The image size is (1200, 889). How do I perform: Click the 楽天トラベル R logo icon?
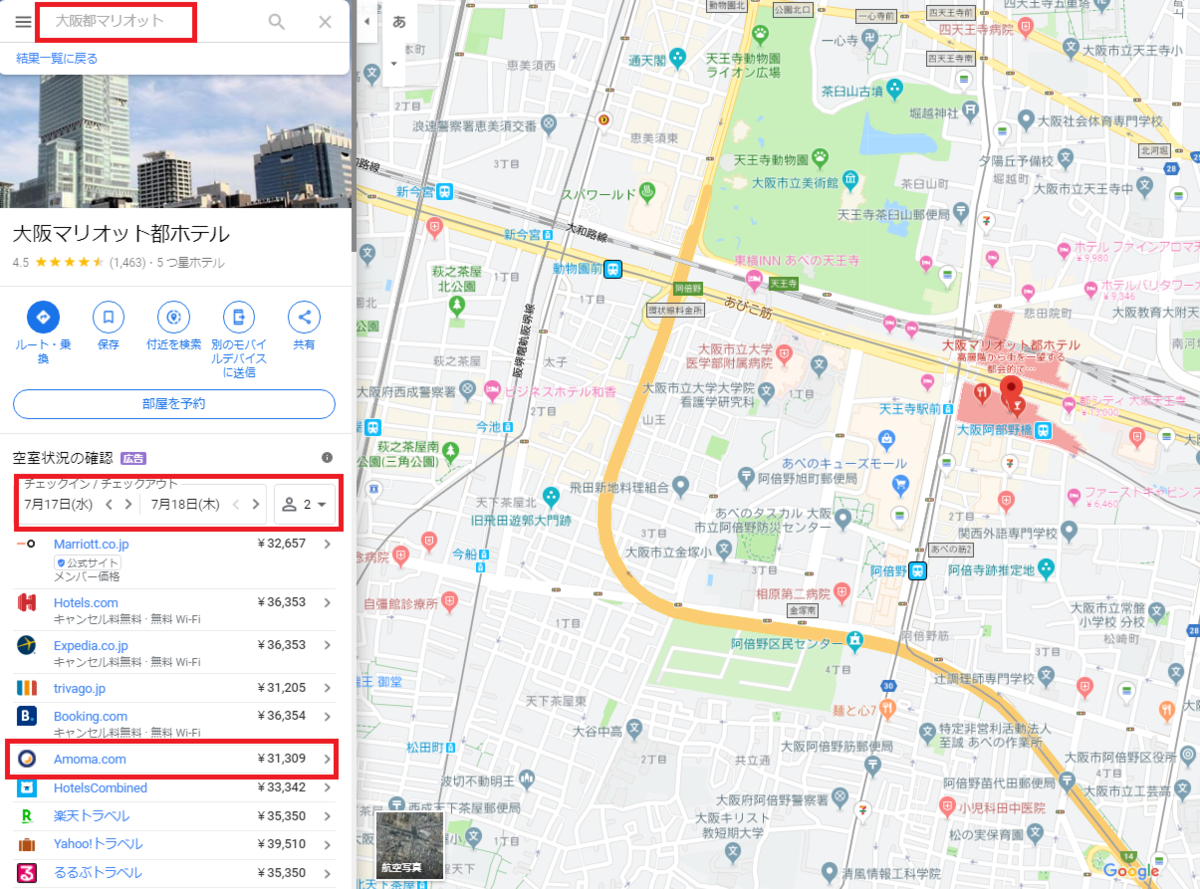coord(27,816)
